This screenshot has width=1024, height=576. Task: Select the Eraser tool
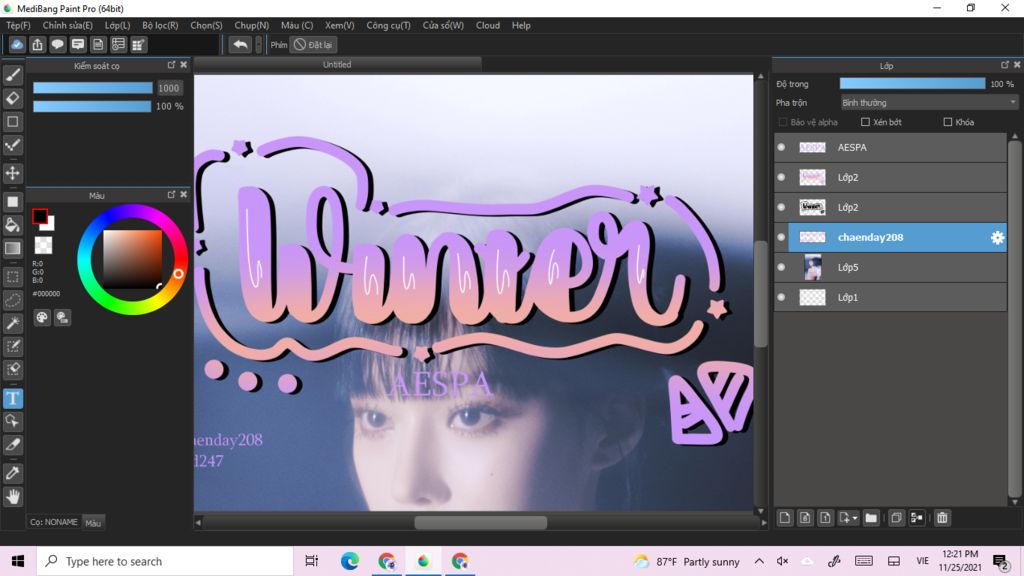pos(12,99)
